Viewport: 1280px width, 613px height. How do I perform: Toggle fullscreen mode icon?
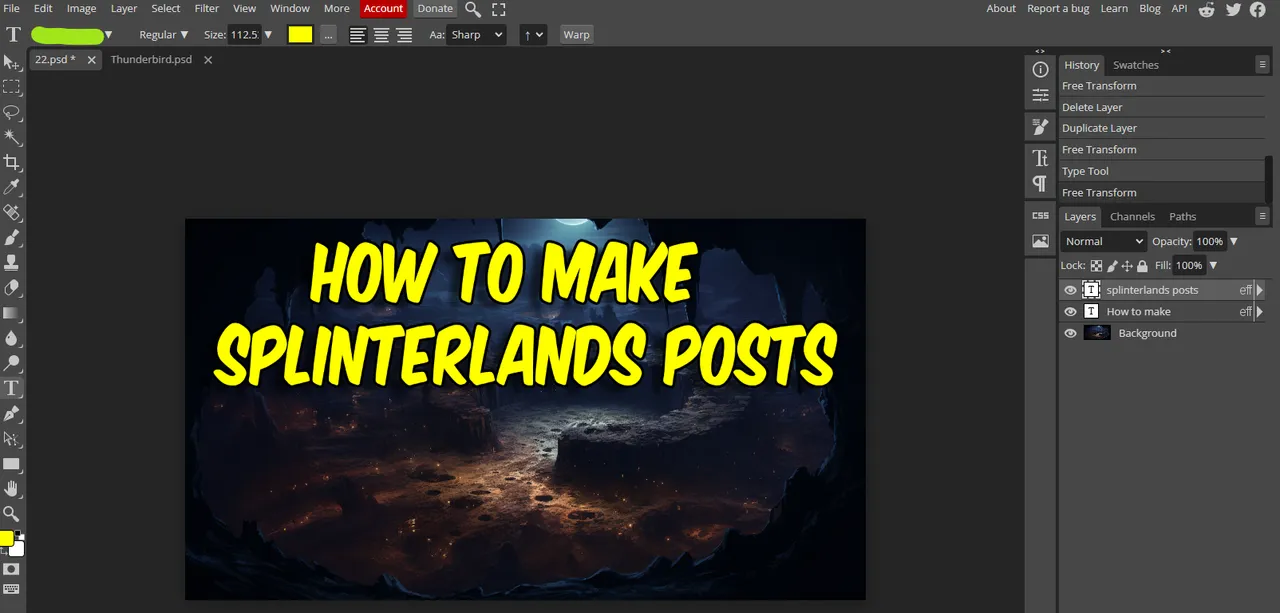pyautogui.click(x=498, y=9)
